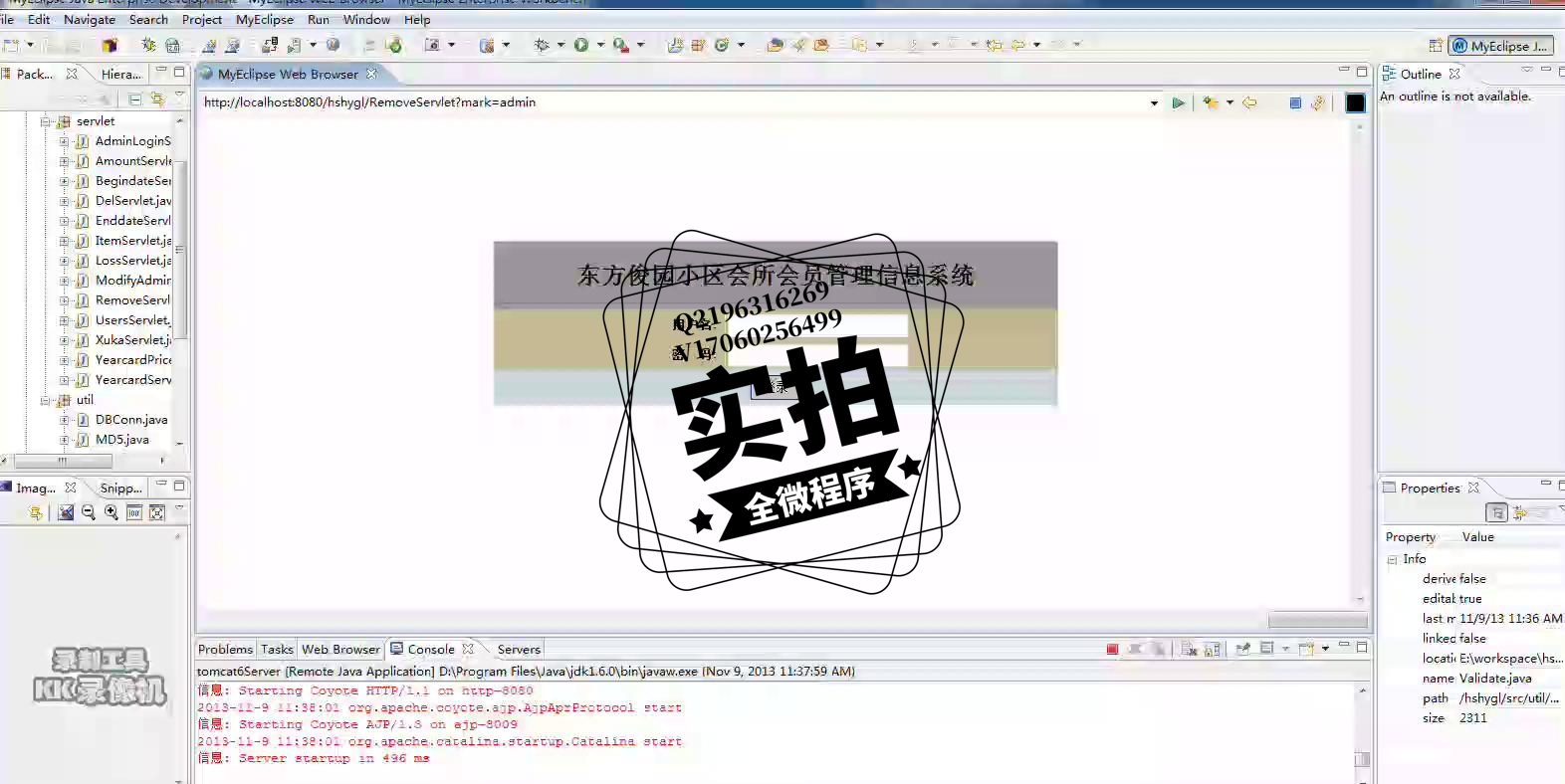Collapse the Info group in Properties

(x=1392, y=560)
